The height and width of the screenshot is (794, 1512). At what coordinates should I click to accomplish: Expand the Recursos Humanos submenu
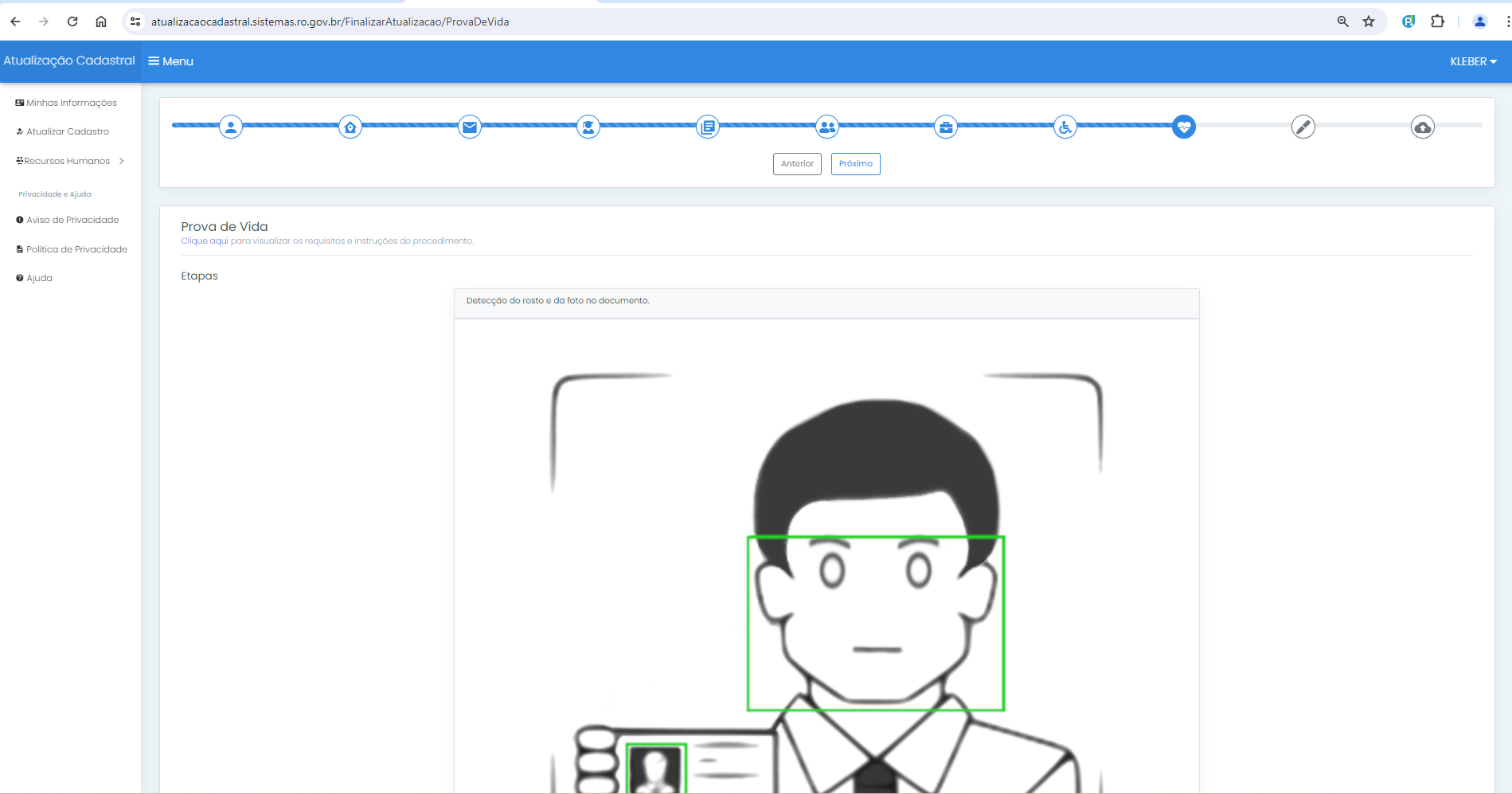70,161
